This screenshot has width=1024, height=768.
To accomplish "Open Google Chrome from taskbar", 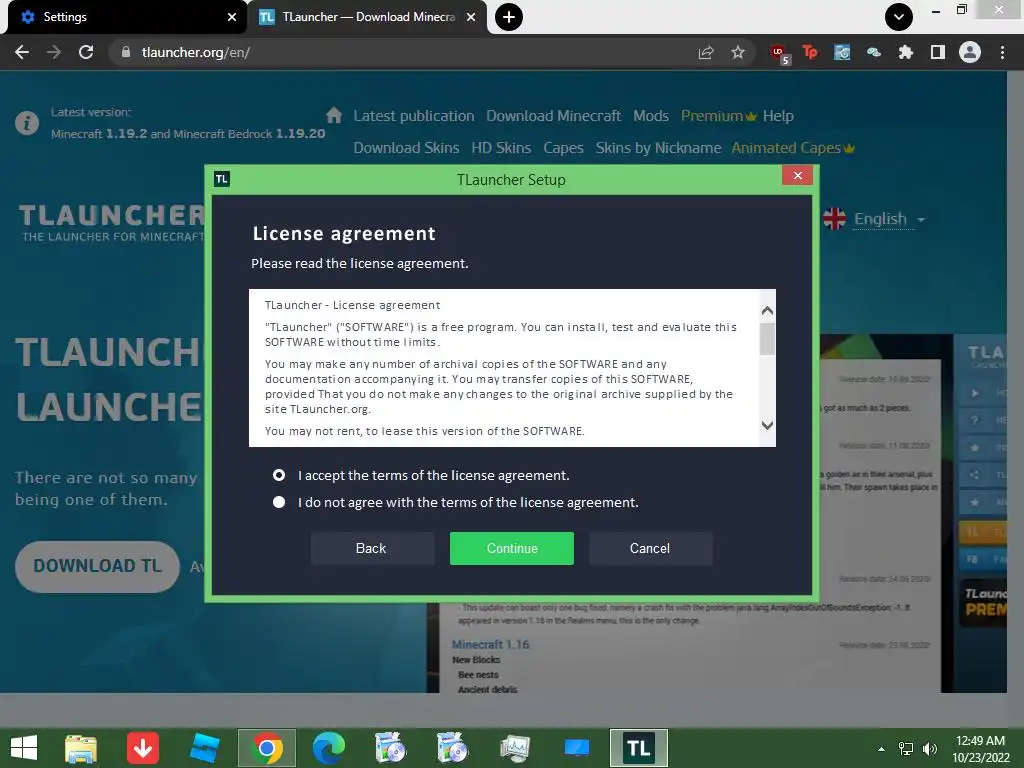I will [266, 748].
